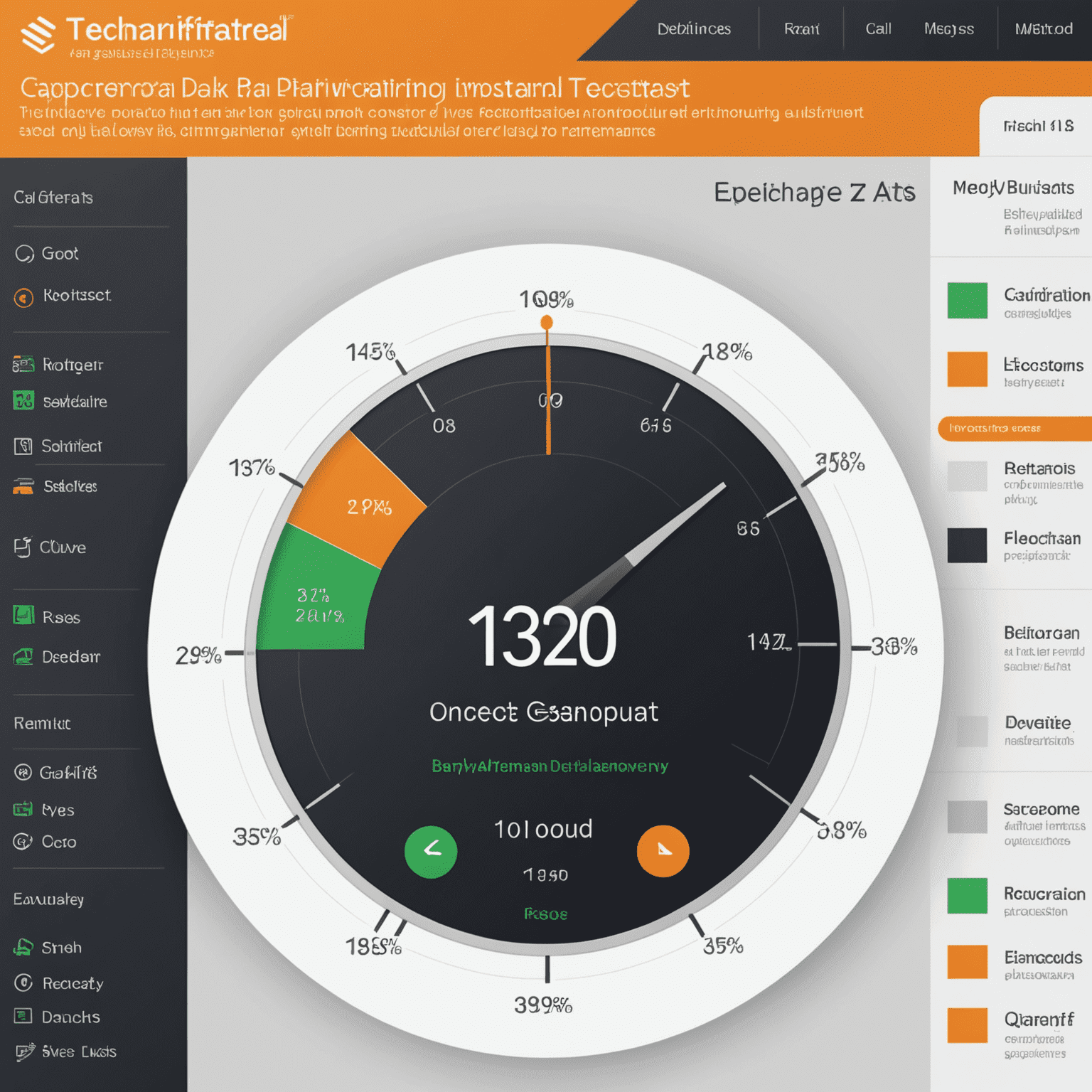The image size is (1092, 1092).
Task: Click the green hand icon beside Sneh
Action: pyautogui.click(x=23, y=947)
